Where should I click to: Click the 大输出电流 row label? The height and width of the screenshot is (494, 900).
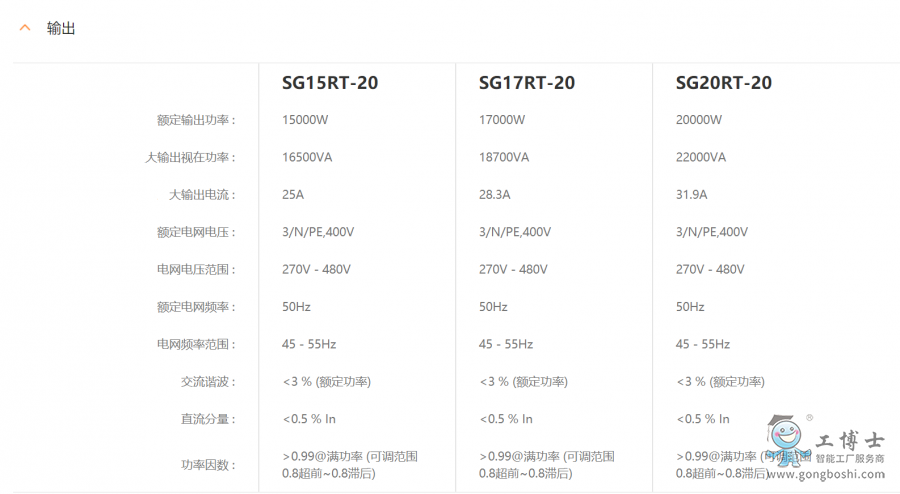(201, 195)
